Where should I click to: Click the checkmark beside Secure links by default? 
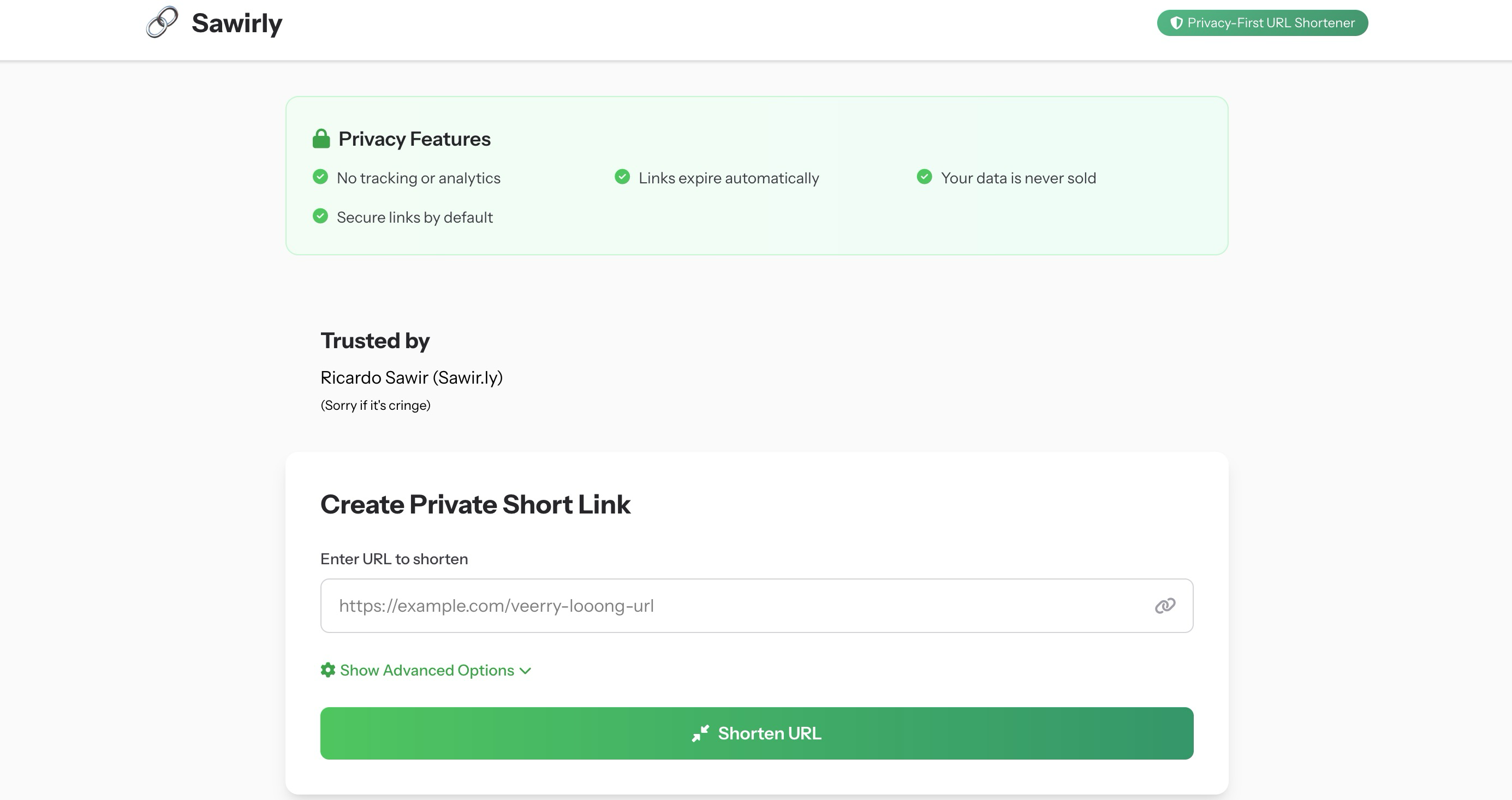click(320, 216)
